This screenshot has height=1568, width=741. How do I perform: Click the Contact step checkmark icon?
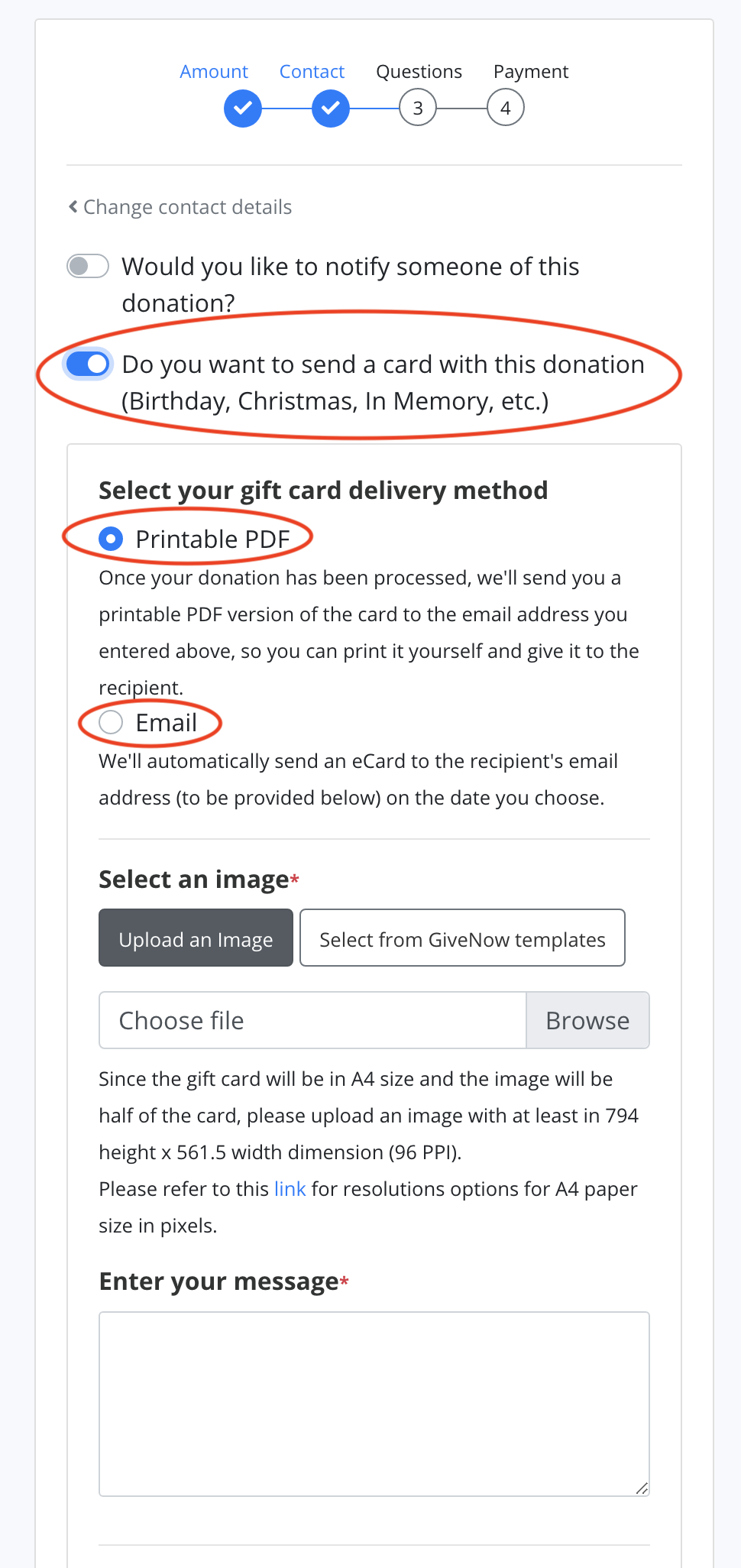coord(329,108)
